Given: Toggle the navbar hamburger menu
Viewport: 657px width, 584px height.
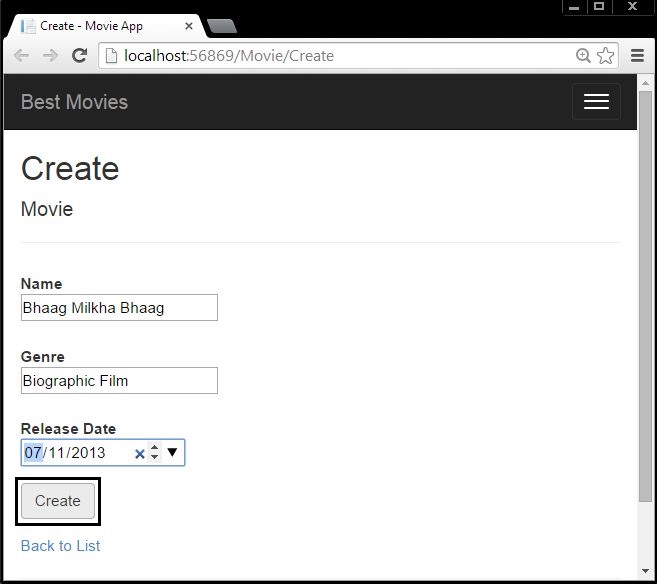Looking at the screenshot, I should (x=596, y=101).
